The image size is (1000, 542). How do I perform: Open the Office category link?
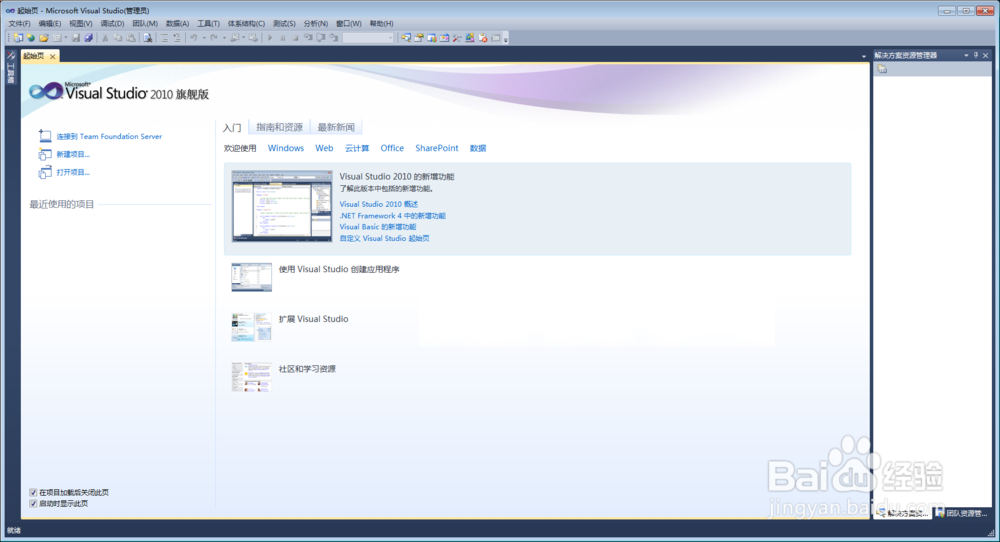[392, 148]
